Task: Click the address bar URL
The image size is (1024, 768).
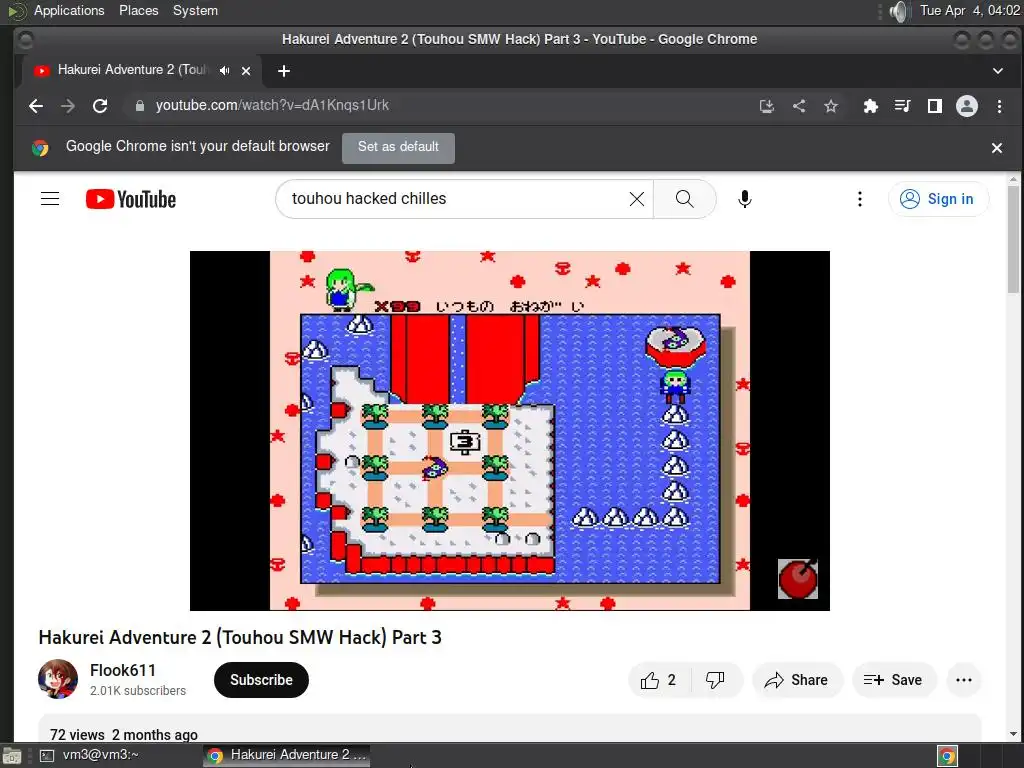Action: 272,106
